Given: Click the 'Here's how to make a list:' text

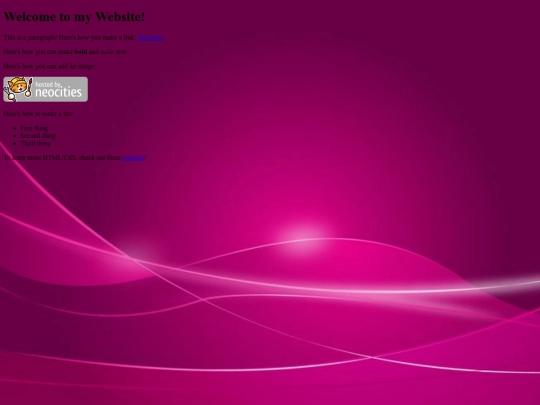Looking at the screenshot, I should [38, 114].
